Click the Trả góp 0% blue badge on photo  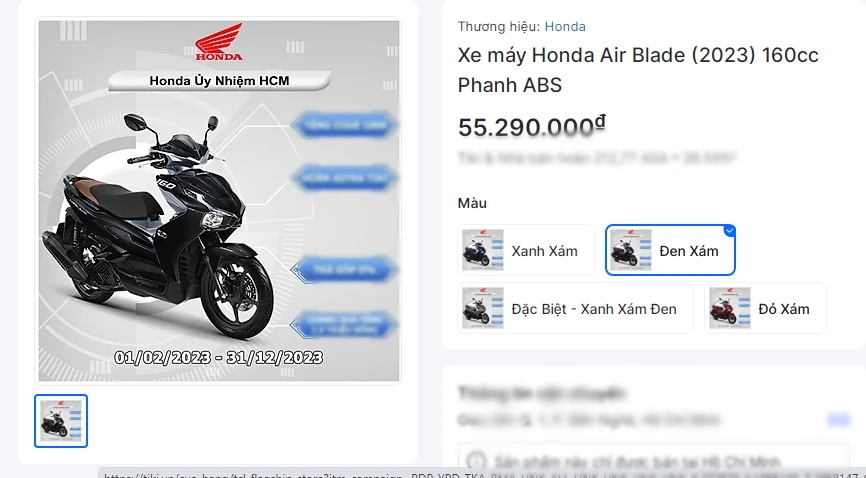click(x=345, y=270)
